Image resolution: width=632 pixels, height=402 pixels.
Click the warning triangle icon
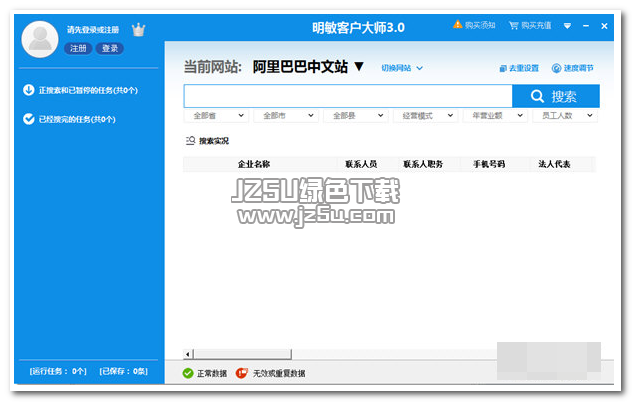point(457,25)
